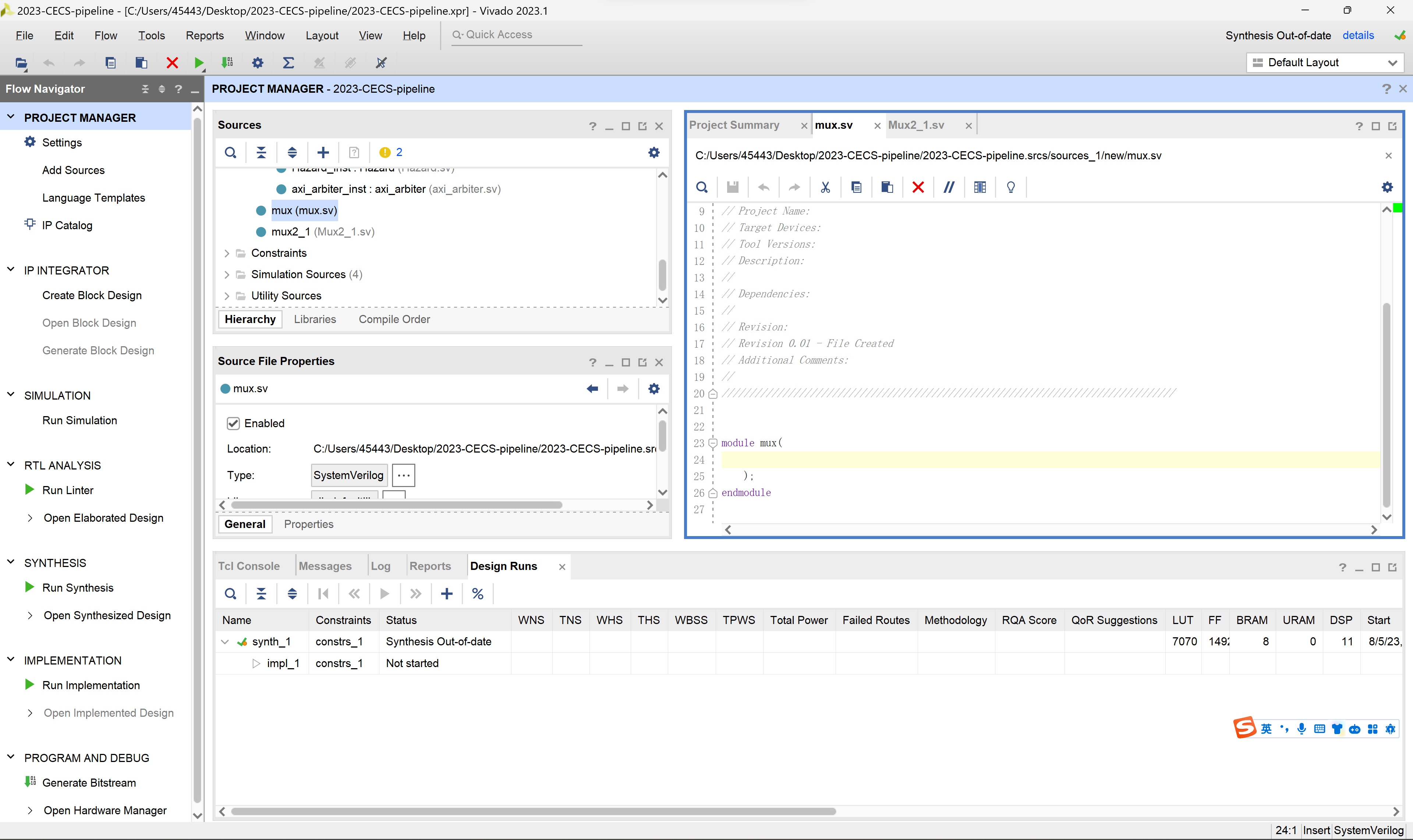This screenshot has width=1413, height=840.
Task: Toggle the Enabled checkbox for mux.sv
Action: (x=233, y=423)
